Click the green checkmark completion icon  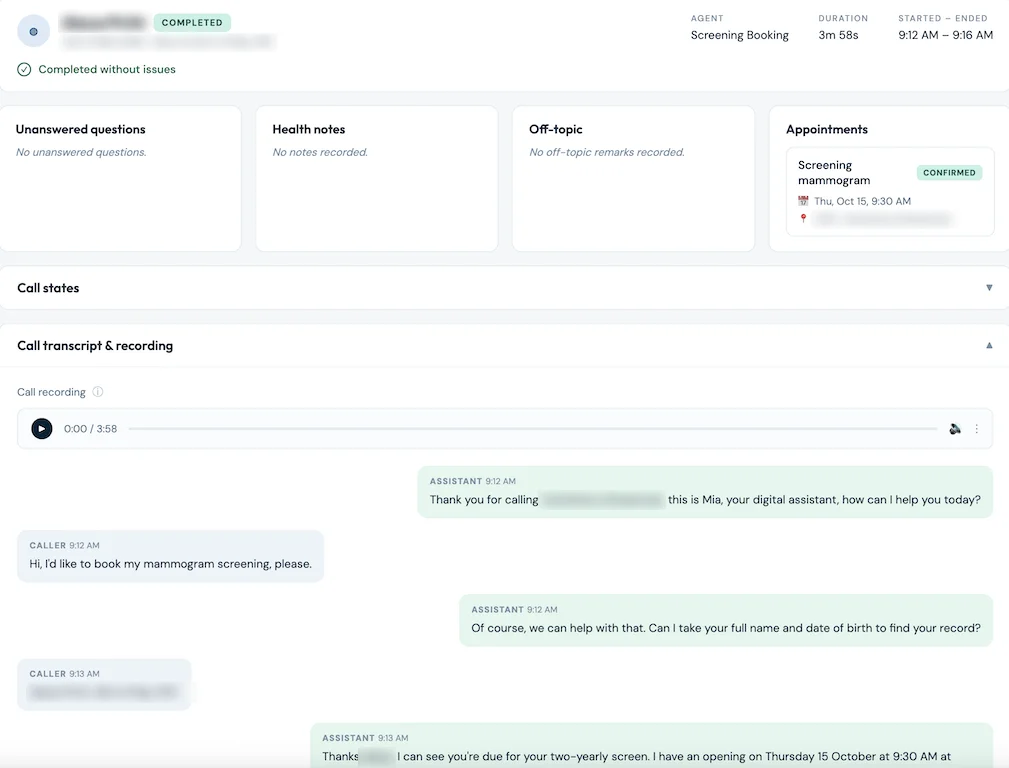coord(24,70)
